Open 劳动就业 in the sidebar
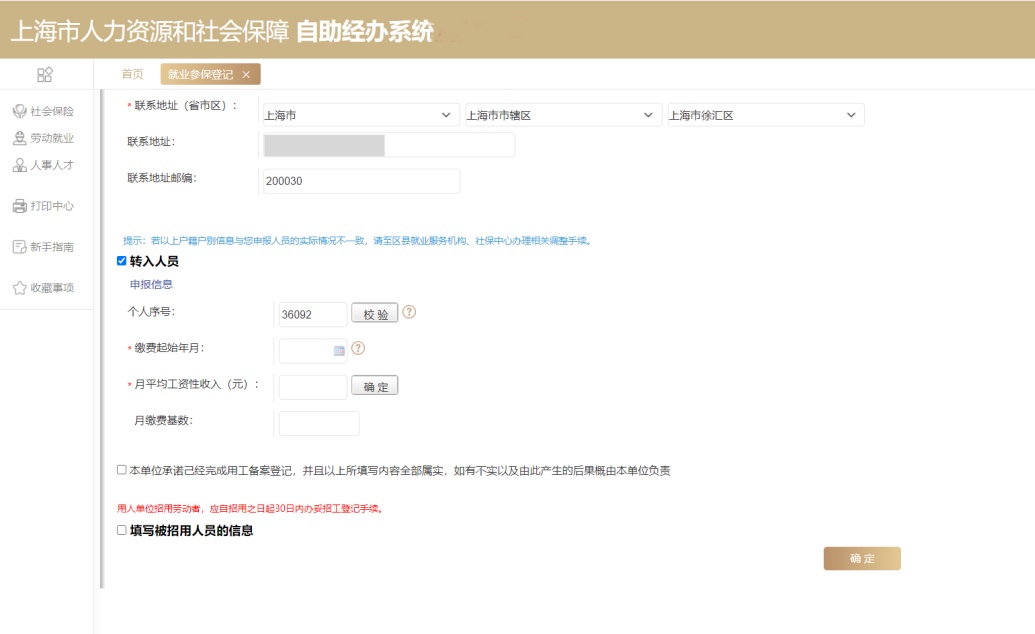Image resolution: width=1035 pixels, height=634 pixels. click(x=43, y=138)
